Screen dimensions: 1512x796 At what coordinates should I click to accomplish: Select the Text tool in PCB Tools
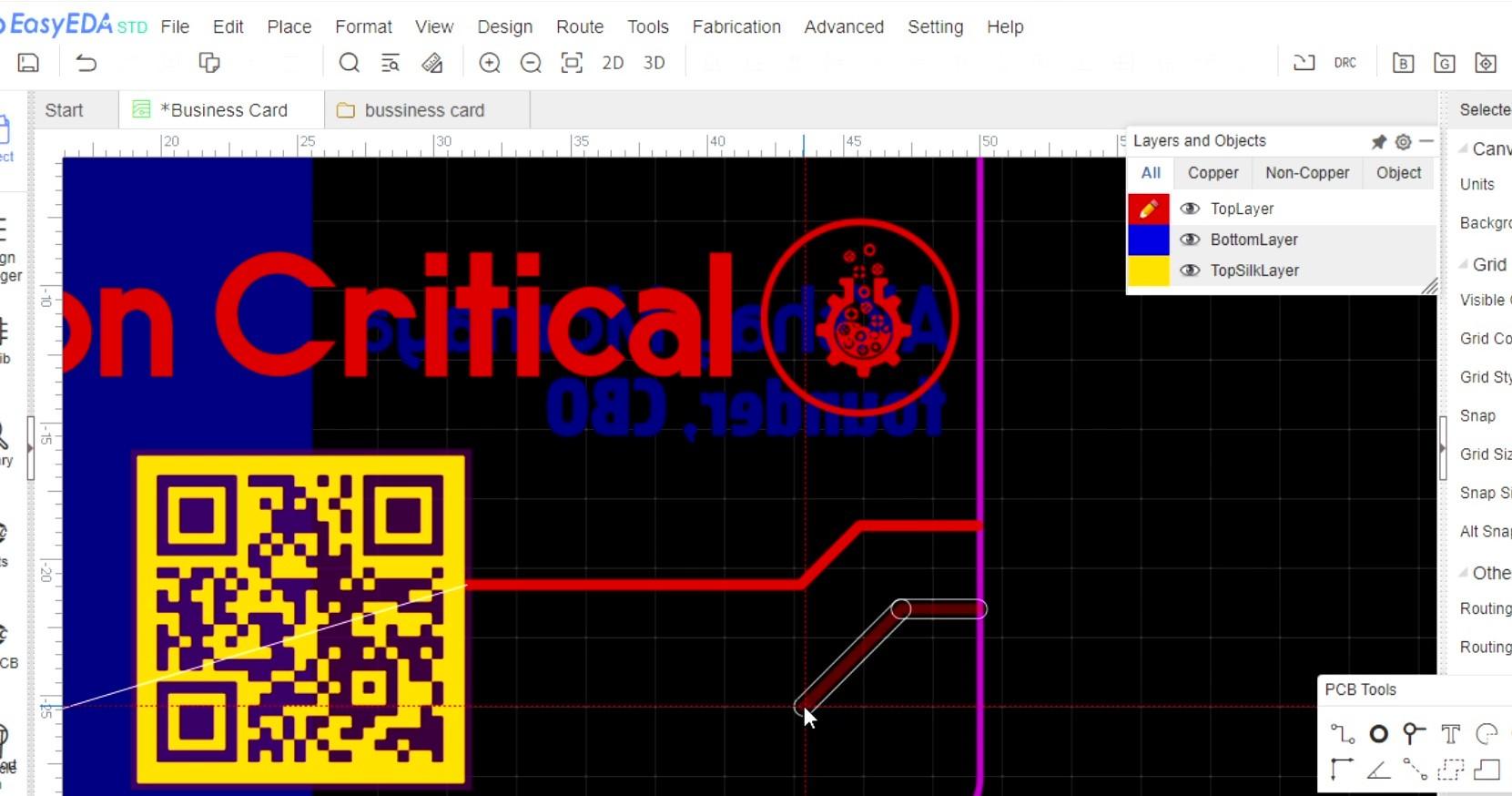point(1450,734)
